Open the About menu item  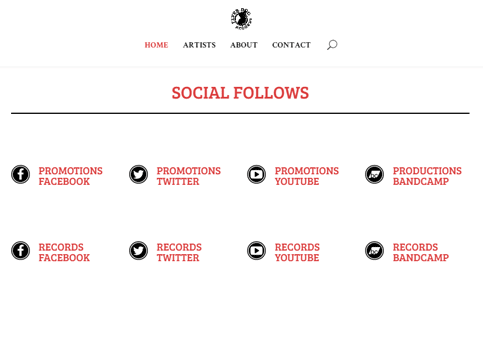tap(244, 45)
